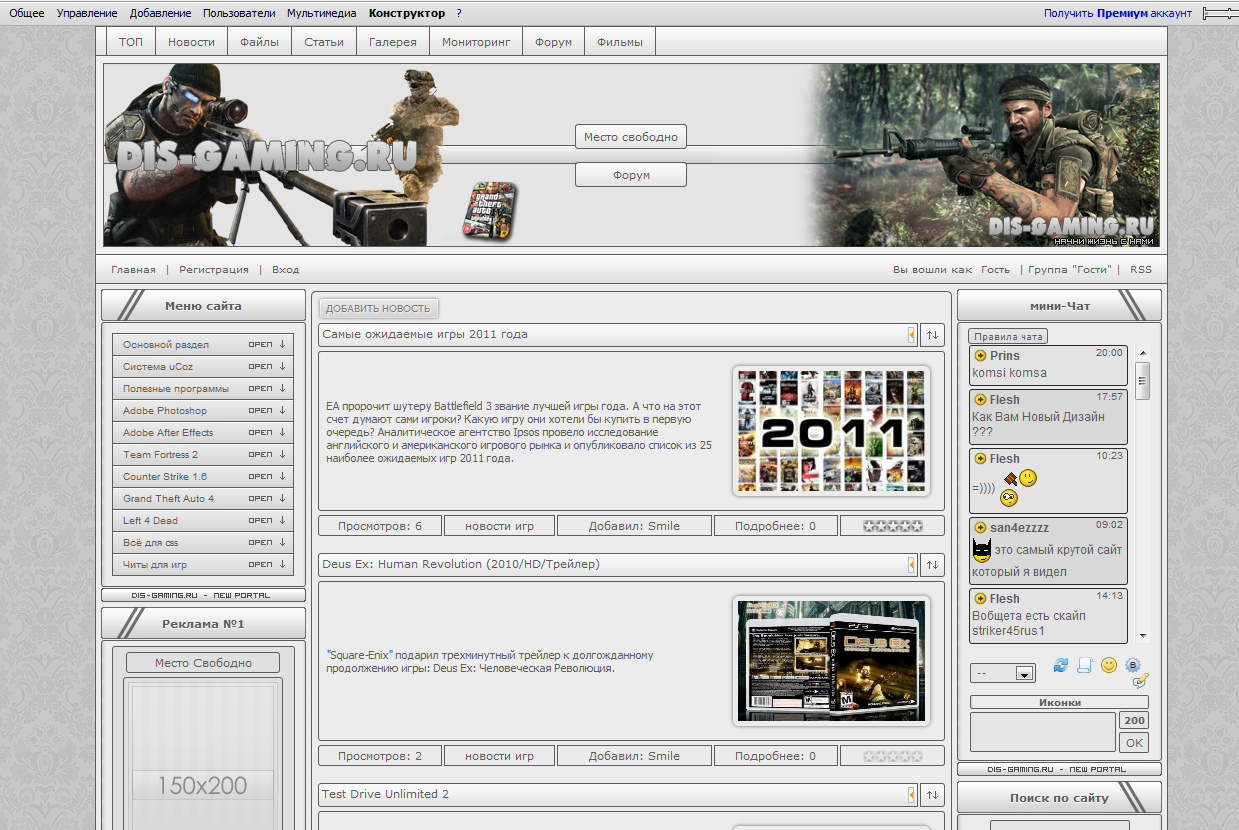Viewport: 1239px width, 830px height.
Task: Switch to the 'Файлы' tab
Action: click(x=259, y=42)
